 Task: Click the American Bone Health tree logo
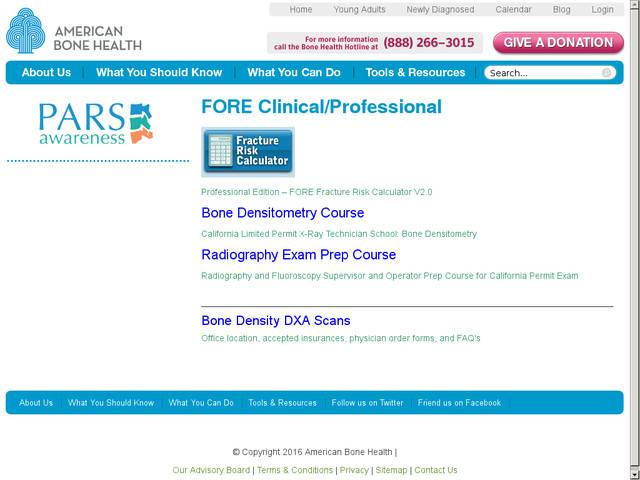coord(25,31)
